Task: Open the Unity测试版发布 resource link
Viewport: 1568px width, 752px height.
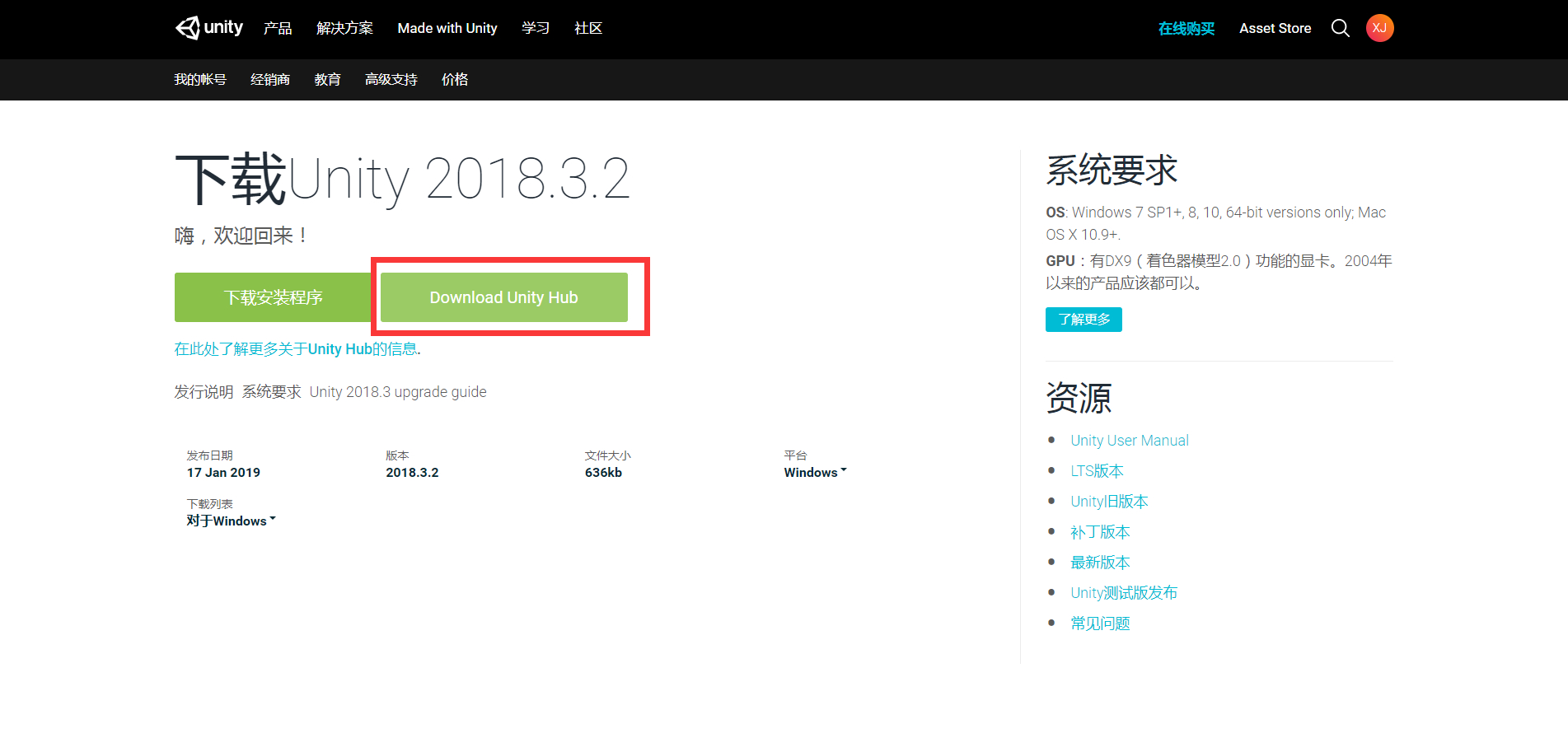Action: click(x=1124, y=593)
